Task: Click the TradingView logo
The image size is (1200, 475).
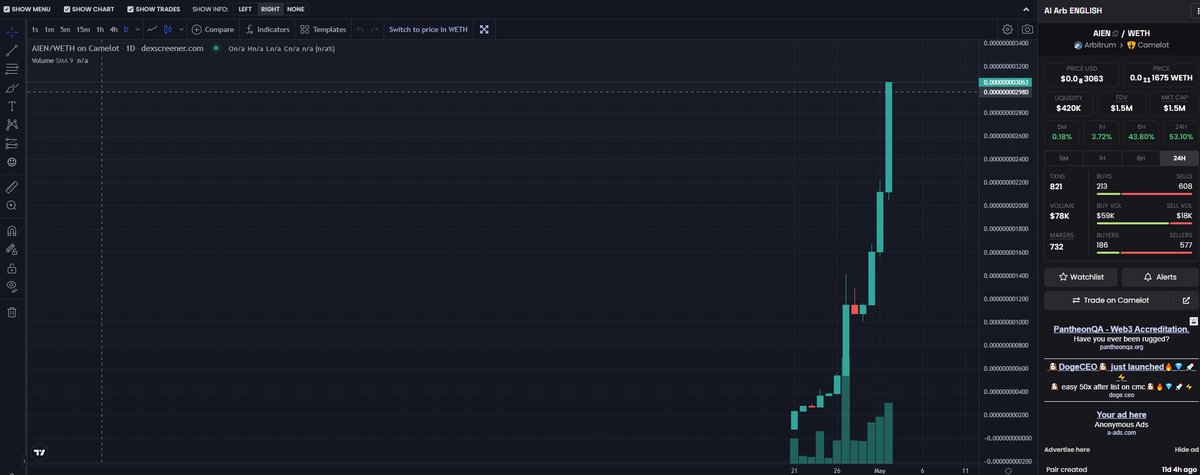Action: (40, 453)
